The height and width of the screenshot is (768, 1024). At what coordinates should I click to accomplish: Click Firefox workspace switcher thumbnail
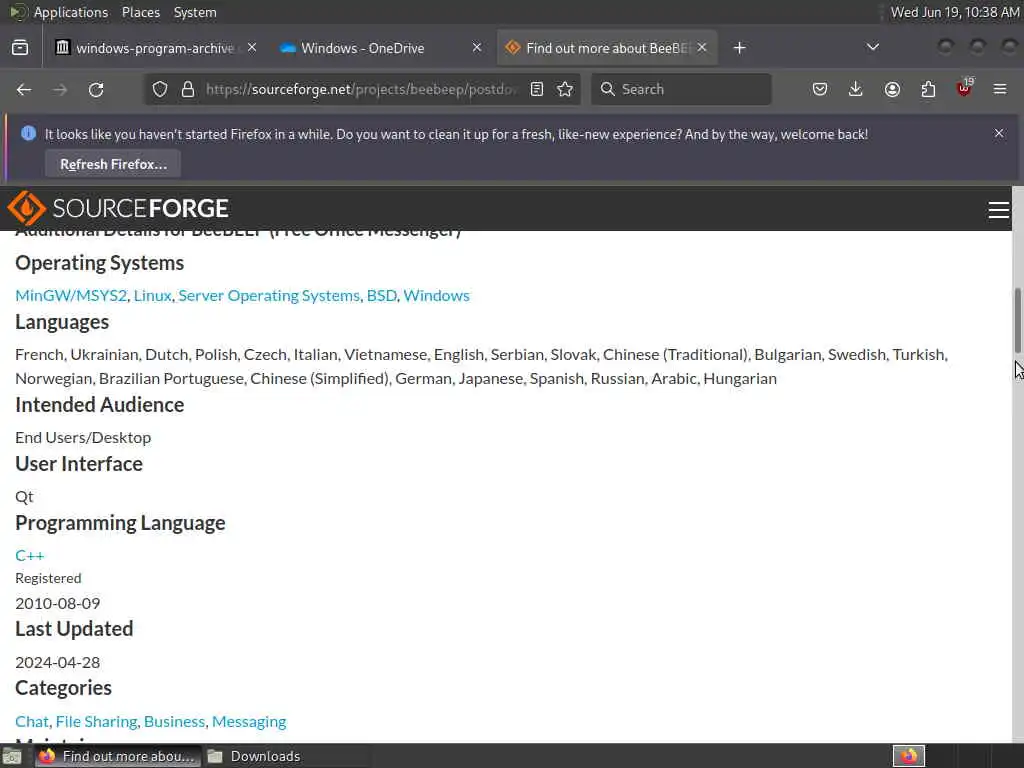tap(909, 756)
